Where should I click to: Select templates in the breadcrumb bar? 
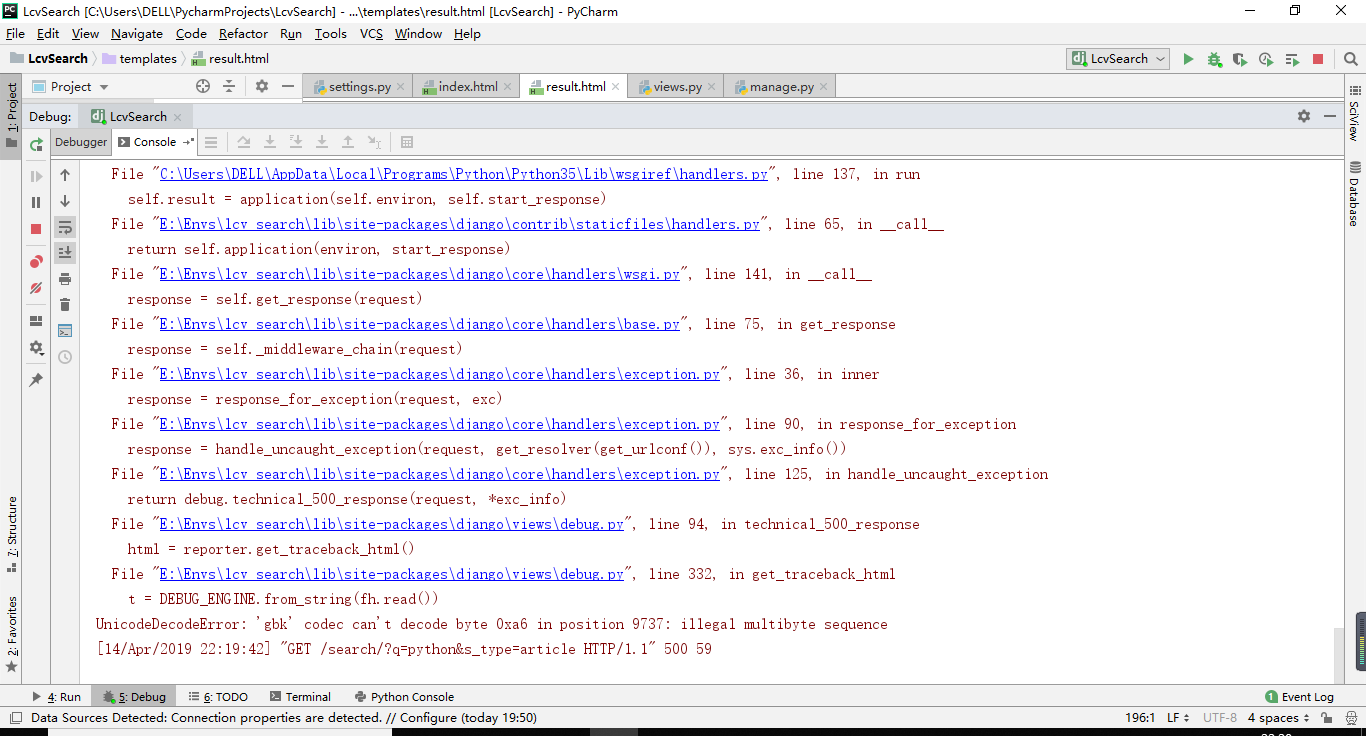point(139,59)
